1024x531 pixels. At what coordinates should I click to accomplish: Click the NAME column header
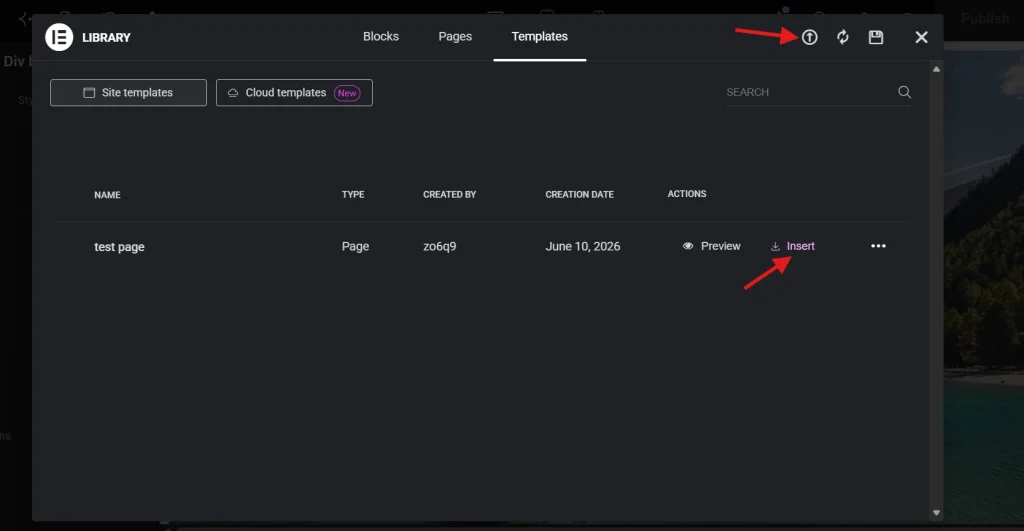pos(107,195)
